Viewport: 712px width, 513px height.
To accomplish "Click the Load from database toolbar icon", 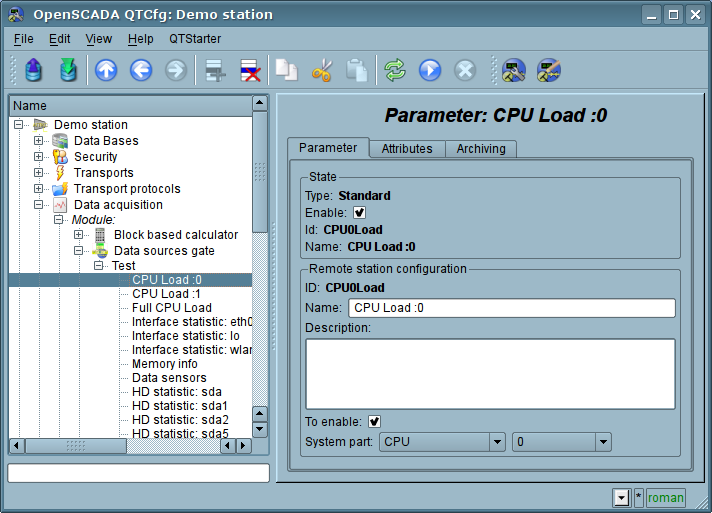I will pos(34,70).
